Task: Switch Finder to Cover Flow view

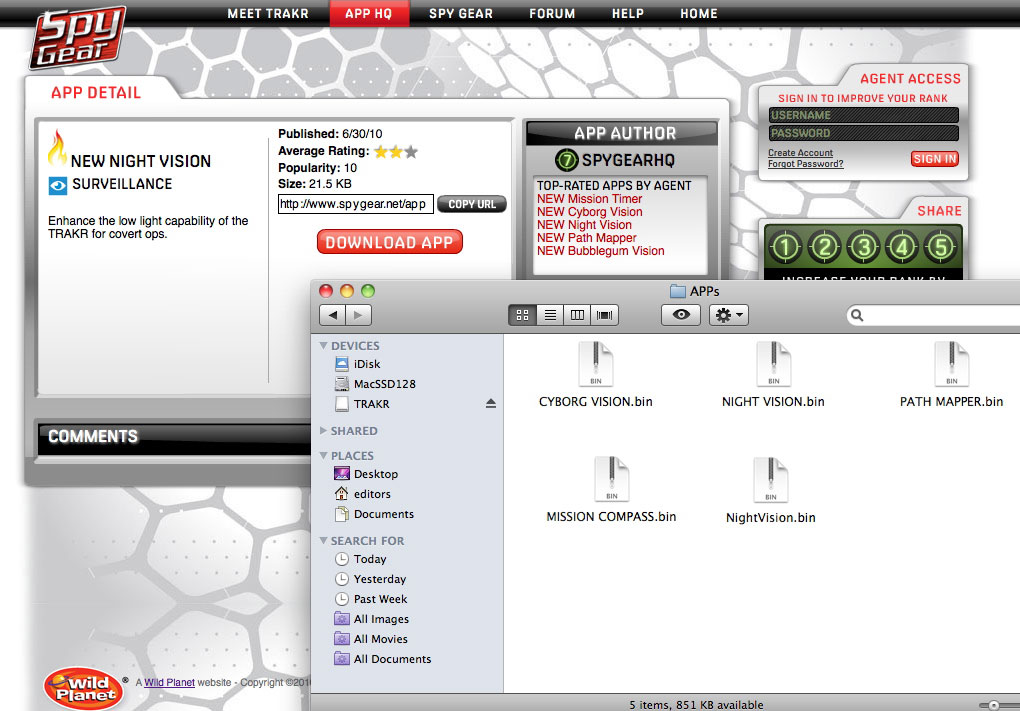Action: point(604,315)
